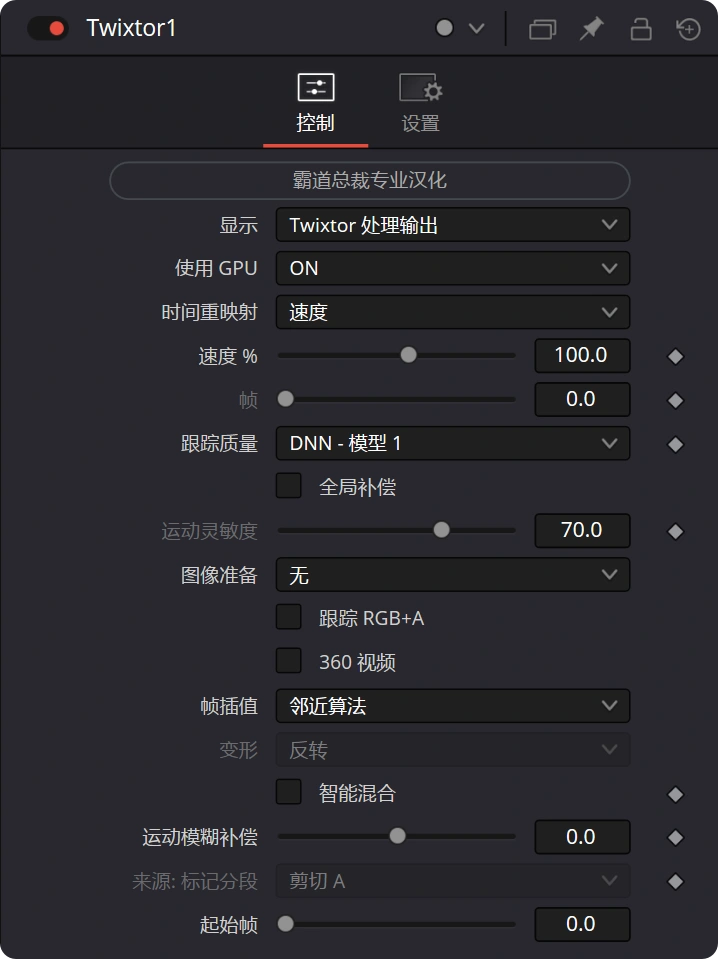
Task: Click the reset settings clock icon
Action: [x=689, y=29]
